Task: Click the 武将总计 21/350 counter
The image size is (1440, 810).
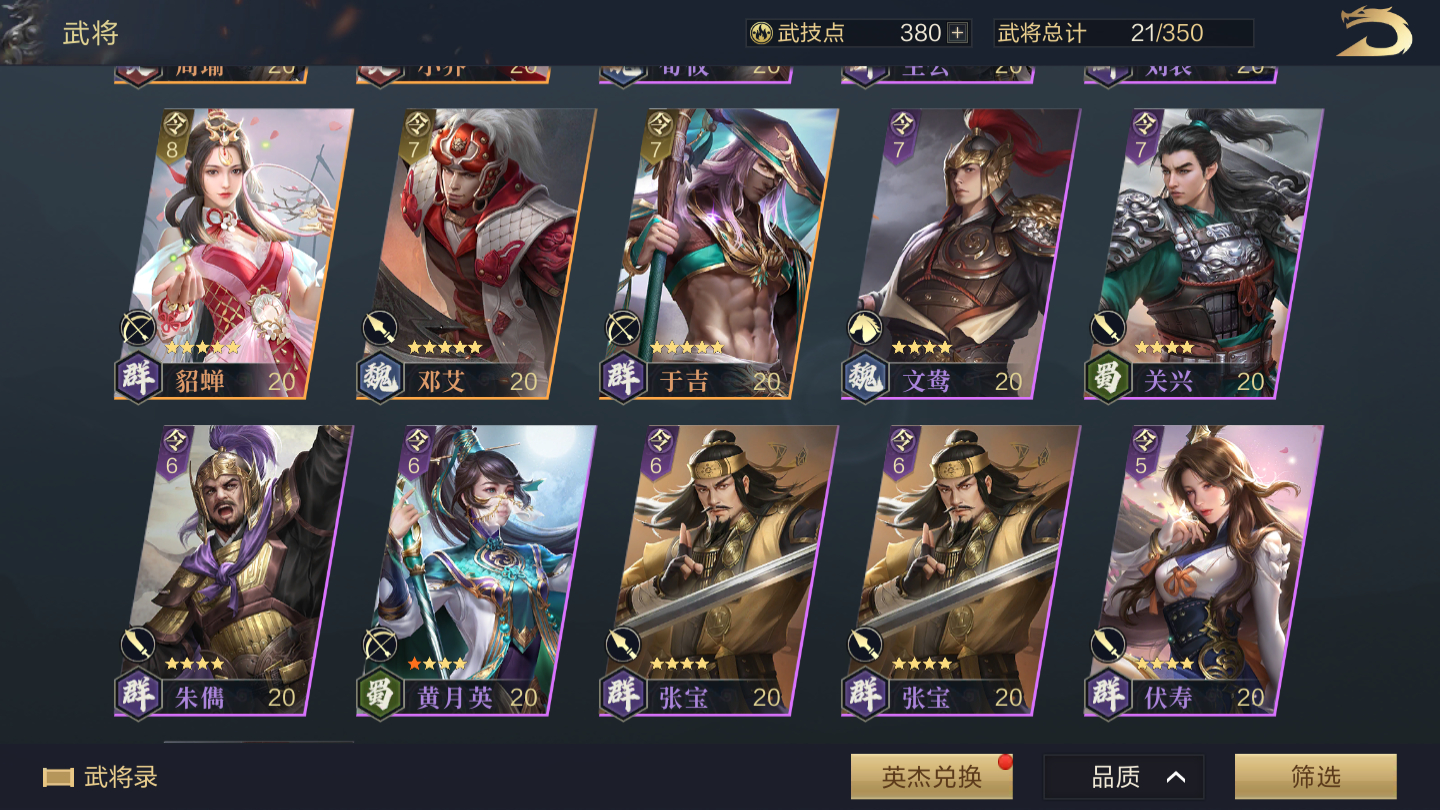Action: tap(1123, 33)
